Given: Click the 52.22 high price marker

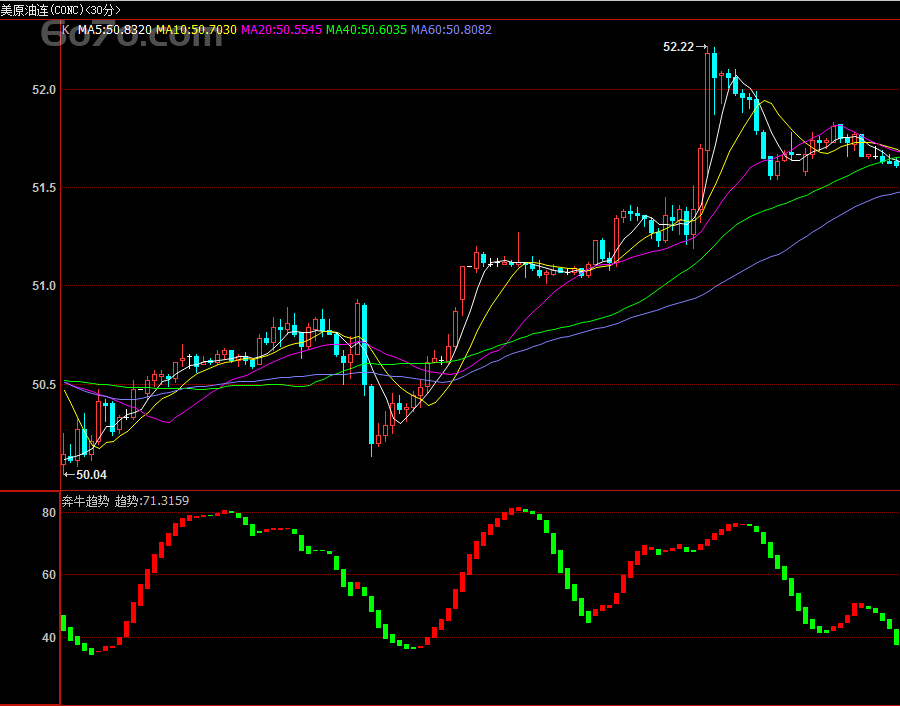Looking at the screenshot, I should coord(685,47).
